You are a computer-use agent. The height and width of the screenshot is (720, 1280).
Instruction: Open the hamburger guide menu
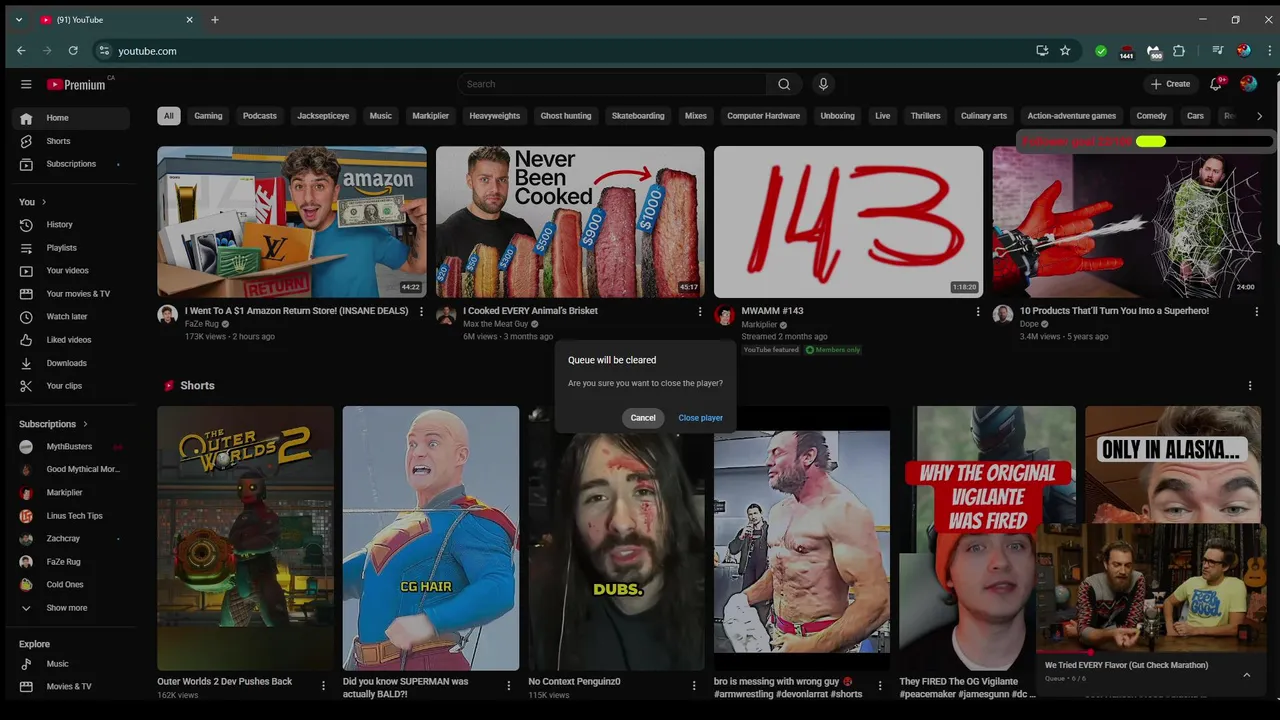[26, 84]
